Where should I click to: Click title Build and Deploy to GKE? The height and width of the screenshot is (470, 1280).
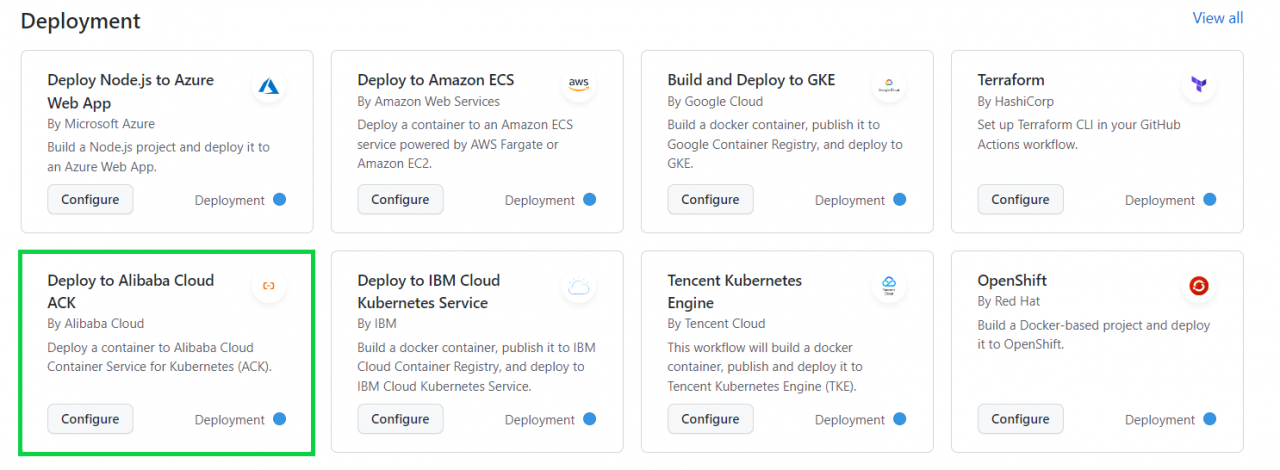click(751, 80)
